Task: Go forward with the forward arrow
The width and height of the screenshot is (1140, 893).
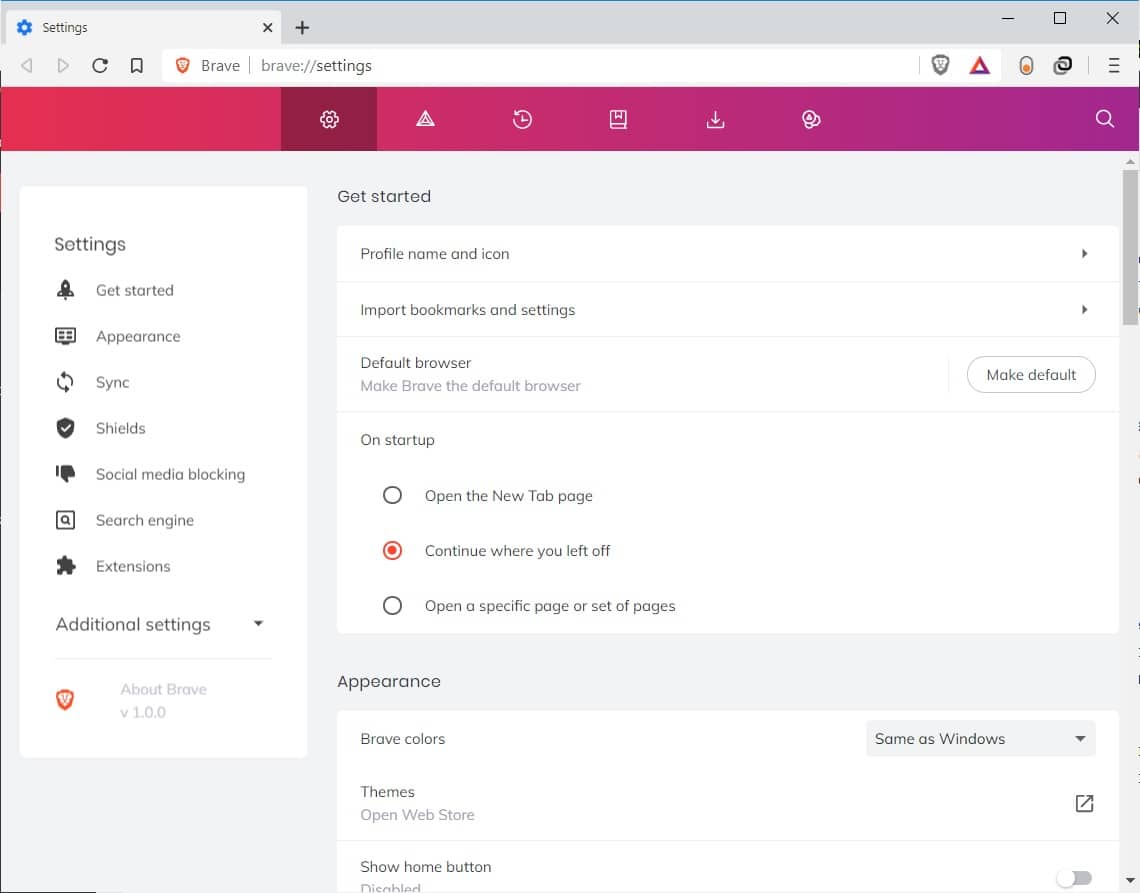Action: click(x=63, y=65)
